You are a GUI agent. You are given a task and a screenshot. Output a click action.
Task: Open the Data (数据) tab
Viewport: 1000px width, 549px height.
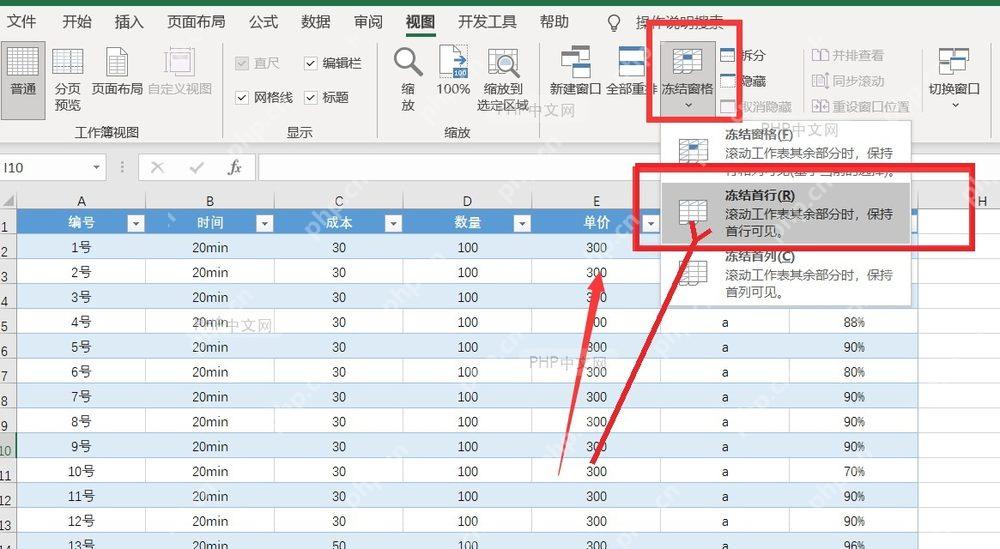coord(316,22)
